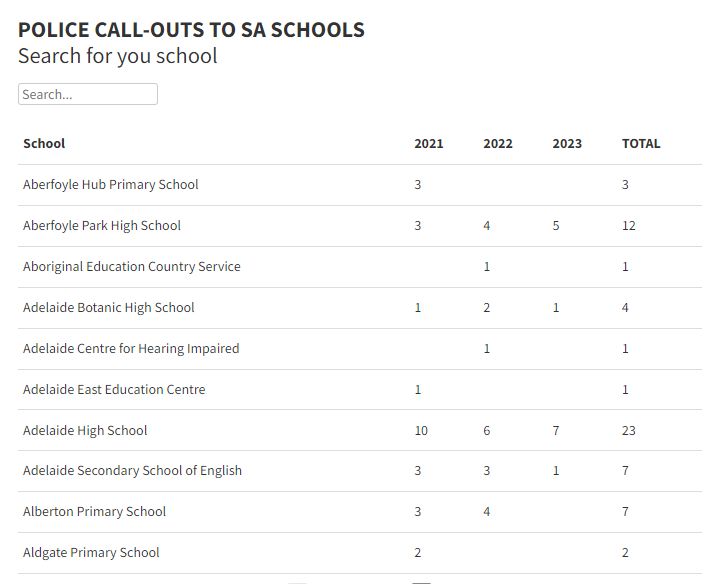Sort by the 2022 column header
This screenshot has width=728, height=584.
coord(497,143)
